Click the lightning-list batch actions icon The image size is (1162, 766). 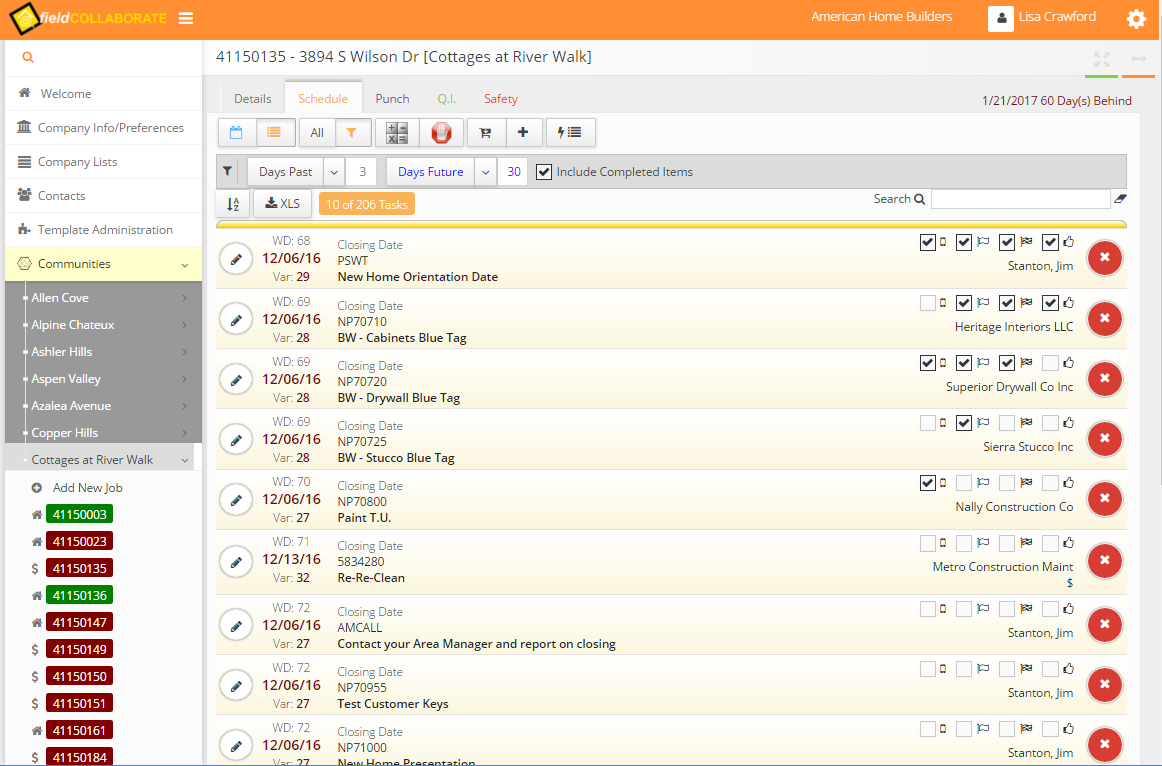coord(570,132)
